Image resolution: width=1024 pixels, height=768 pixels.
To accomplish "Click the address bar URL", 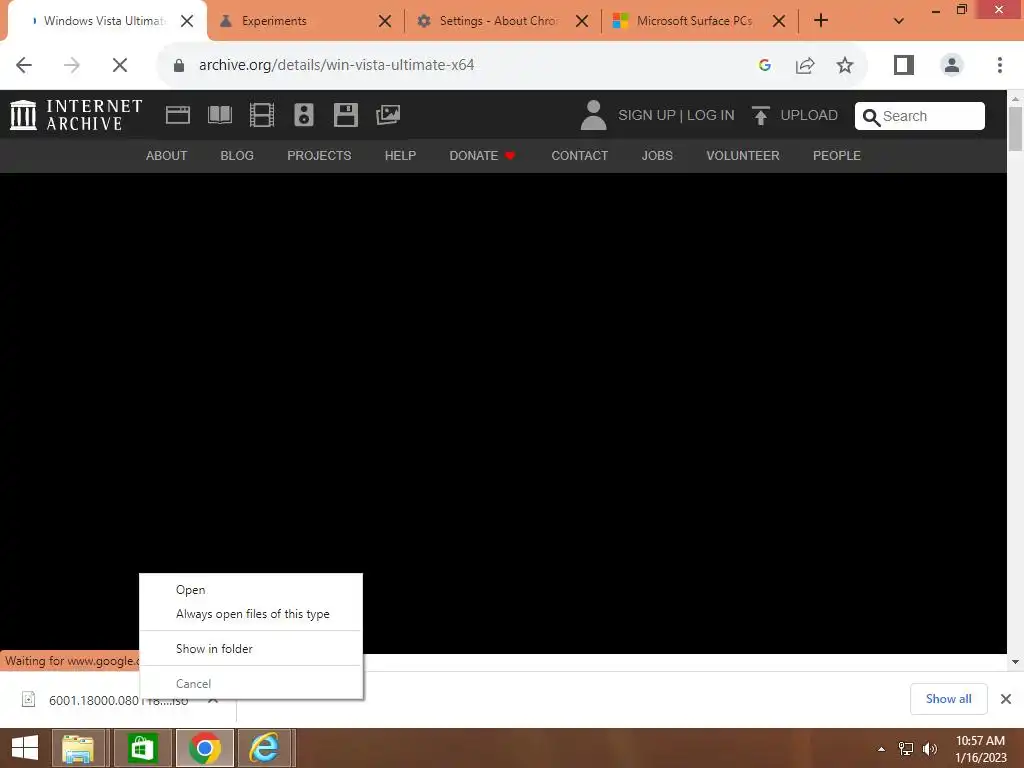I will coord(336,65).
